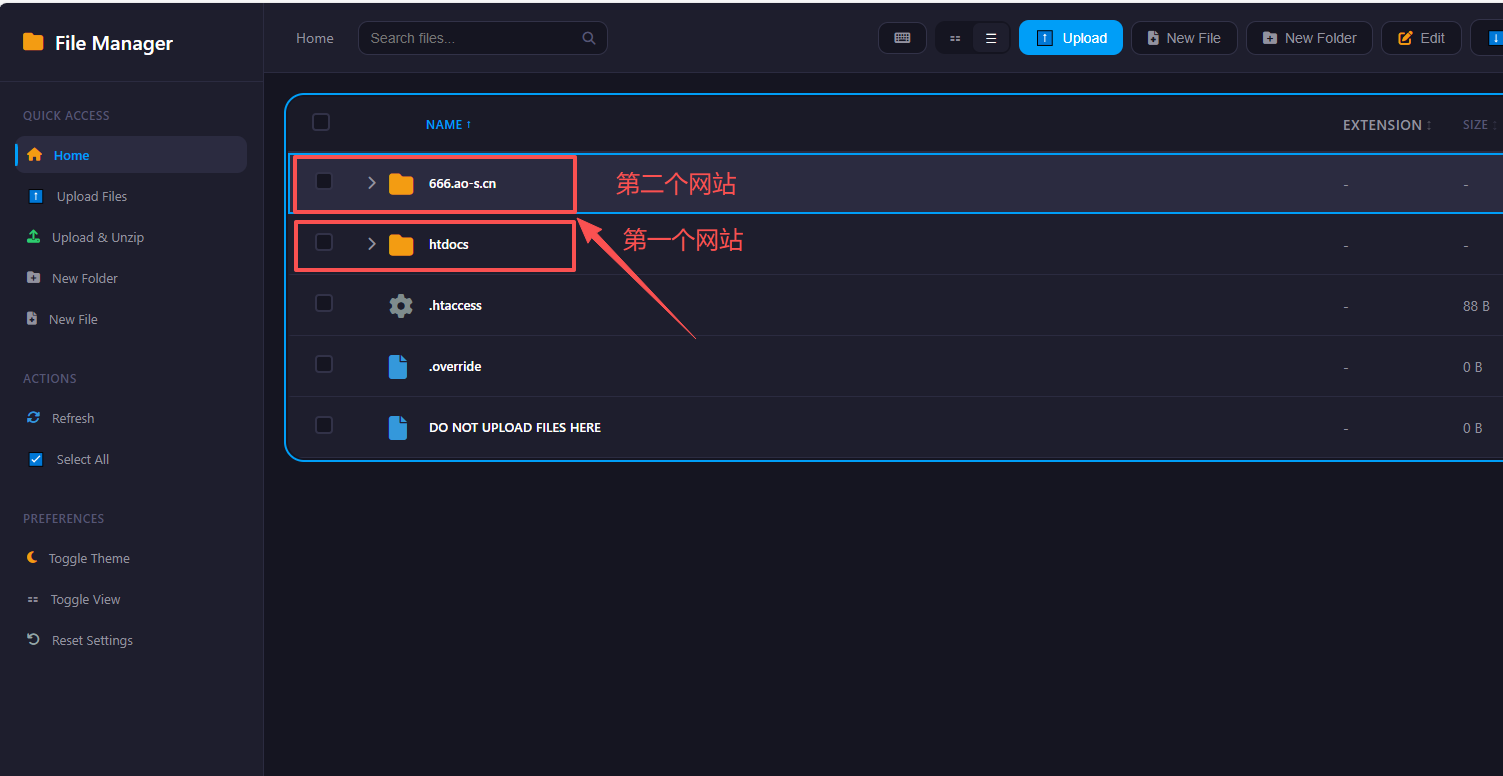The height and width of the screenshot is (776, 1503).
Task: Click DO NOT UPLOAD FILES HERE file icon
Action: click(x=398, y=428)
